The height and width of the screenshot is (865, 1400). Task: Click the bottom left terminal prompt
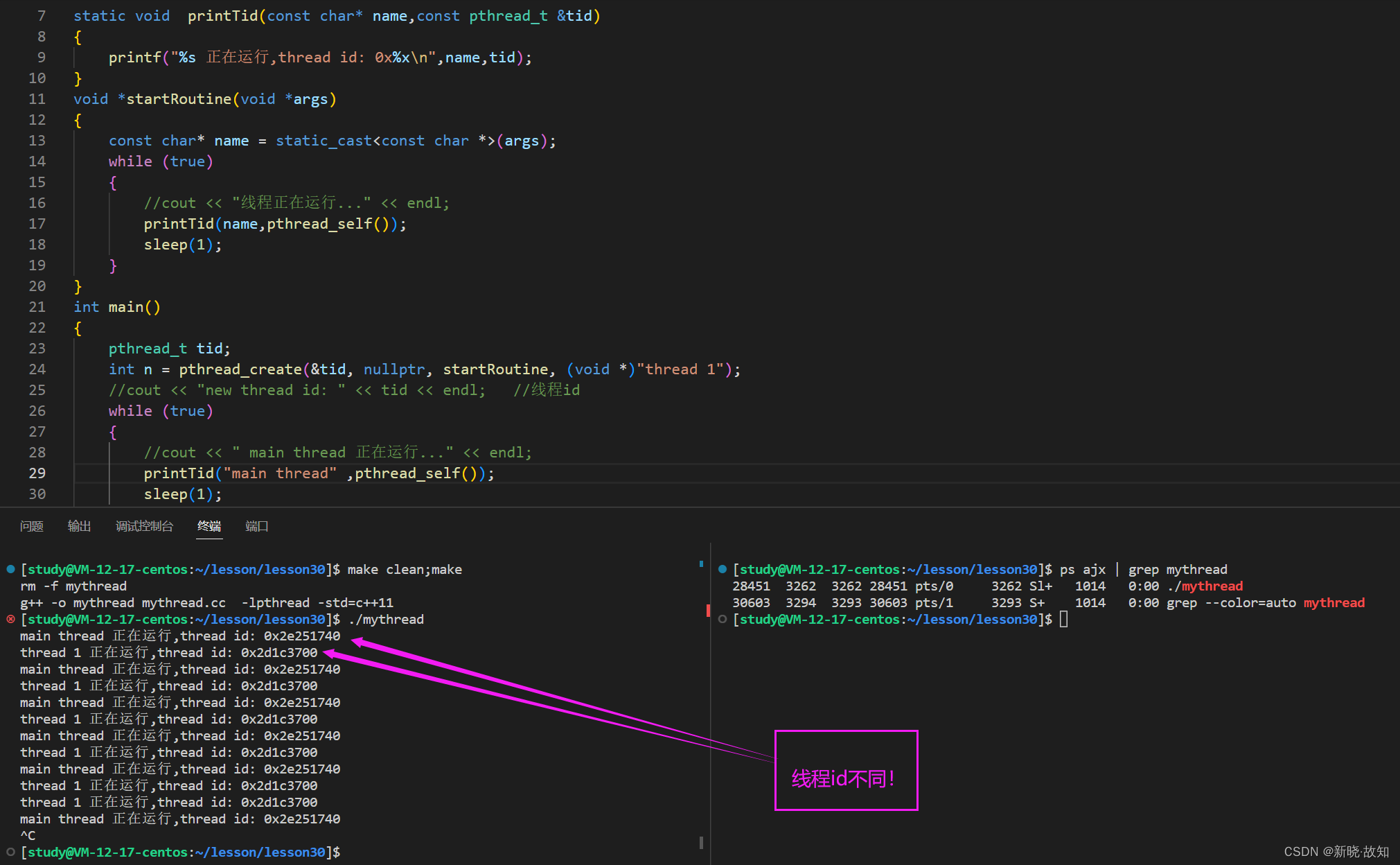coord(180,852)
